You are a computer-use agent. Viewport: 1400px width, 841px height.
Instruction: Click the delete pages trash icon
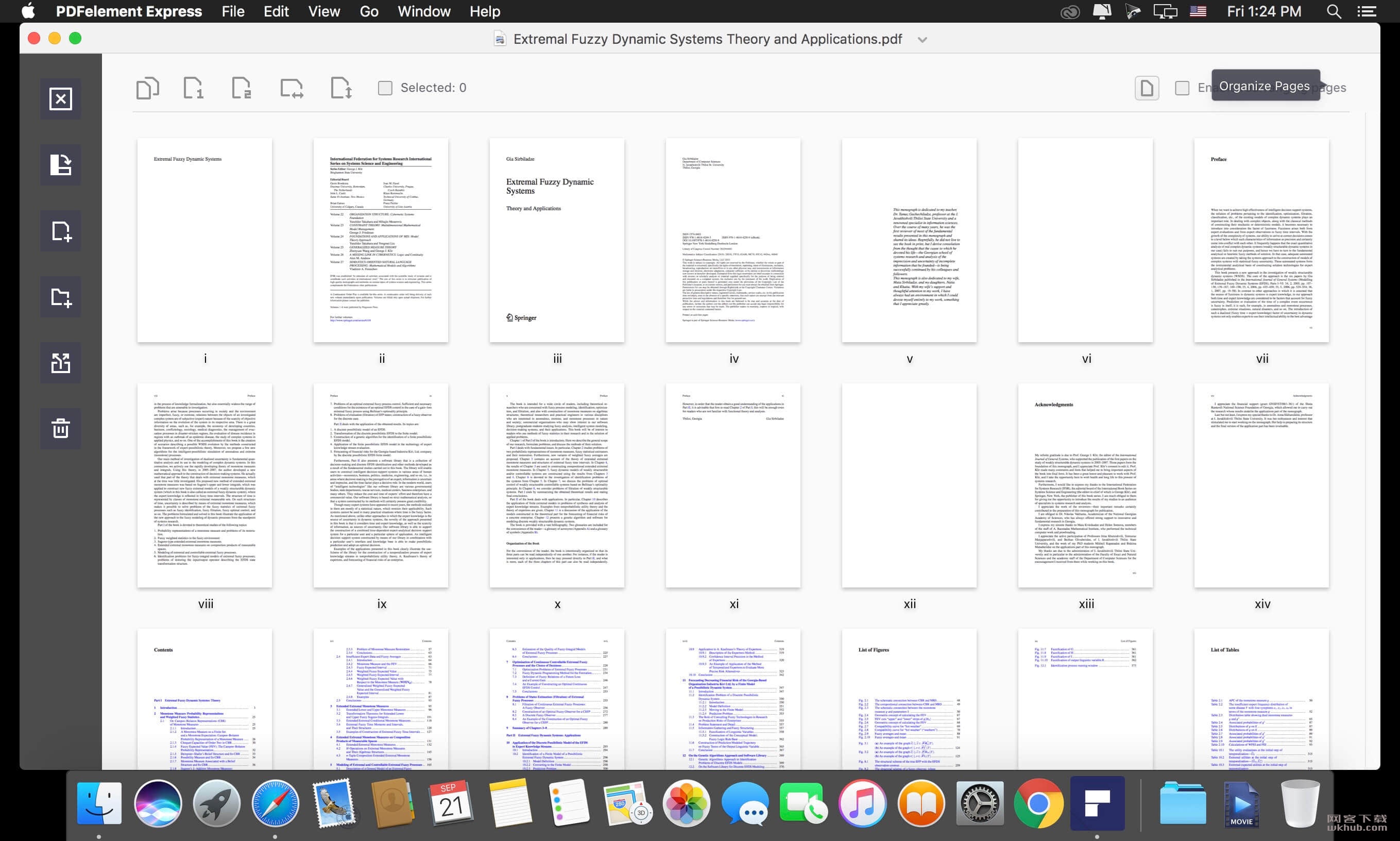pyautogui.click(x=61, y=428)
